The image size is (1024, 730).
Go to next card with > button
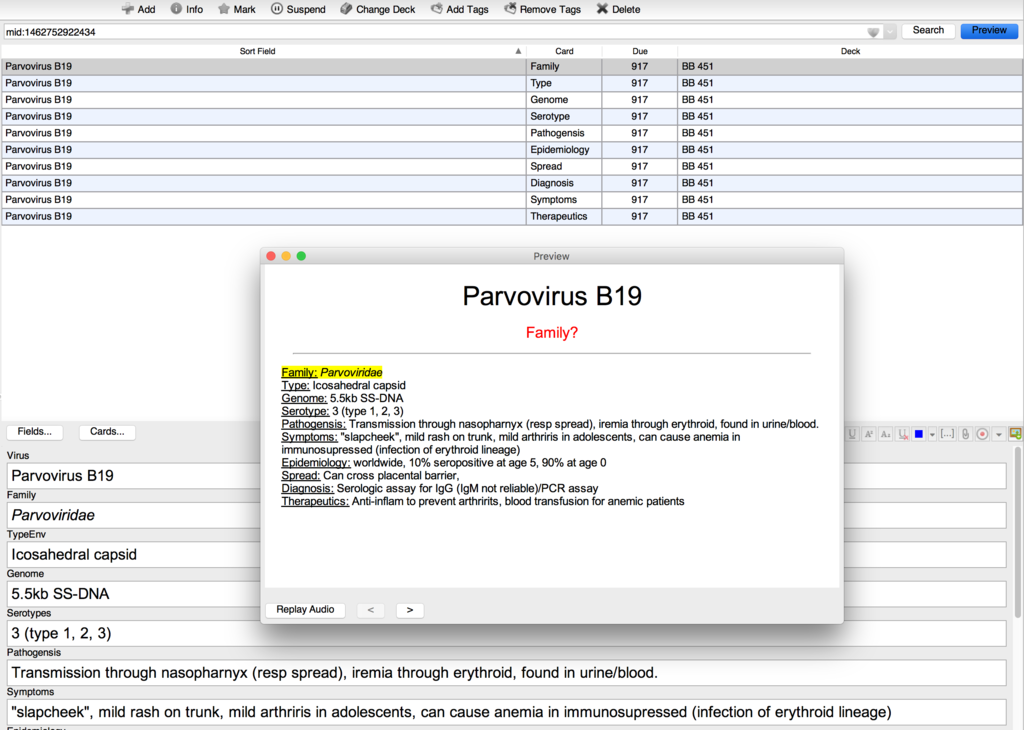[x=409, y=610]
